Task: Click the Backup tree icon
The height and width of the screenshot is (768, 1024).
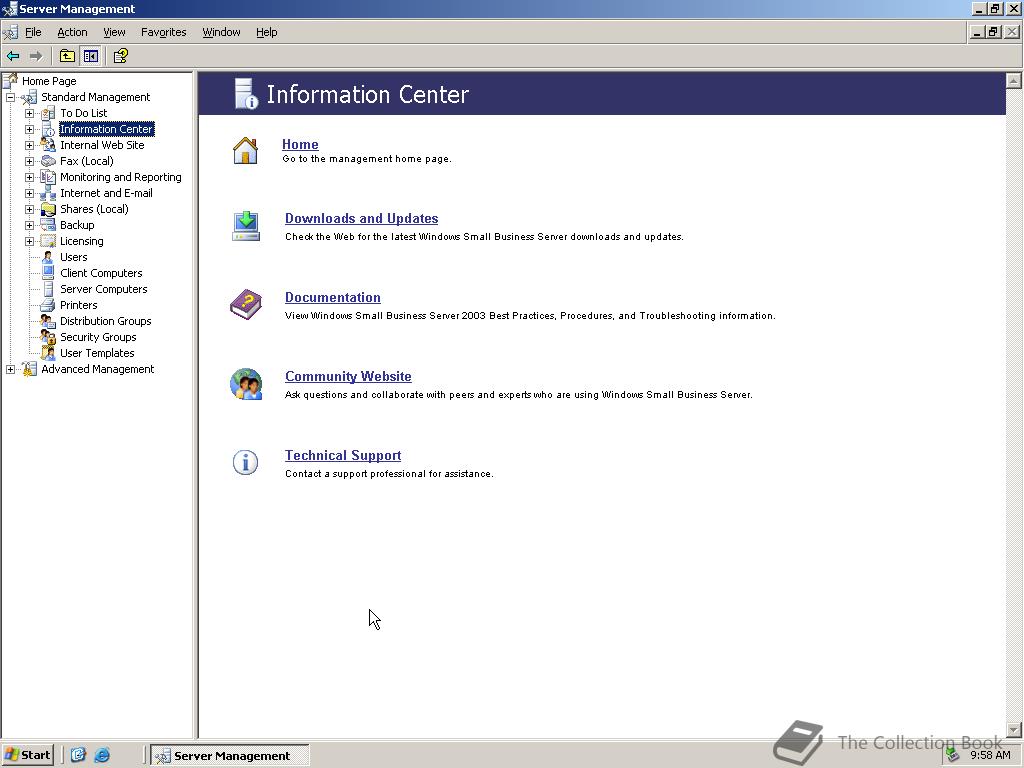Action: 48,225
